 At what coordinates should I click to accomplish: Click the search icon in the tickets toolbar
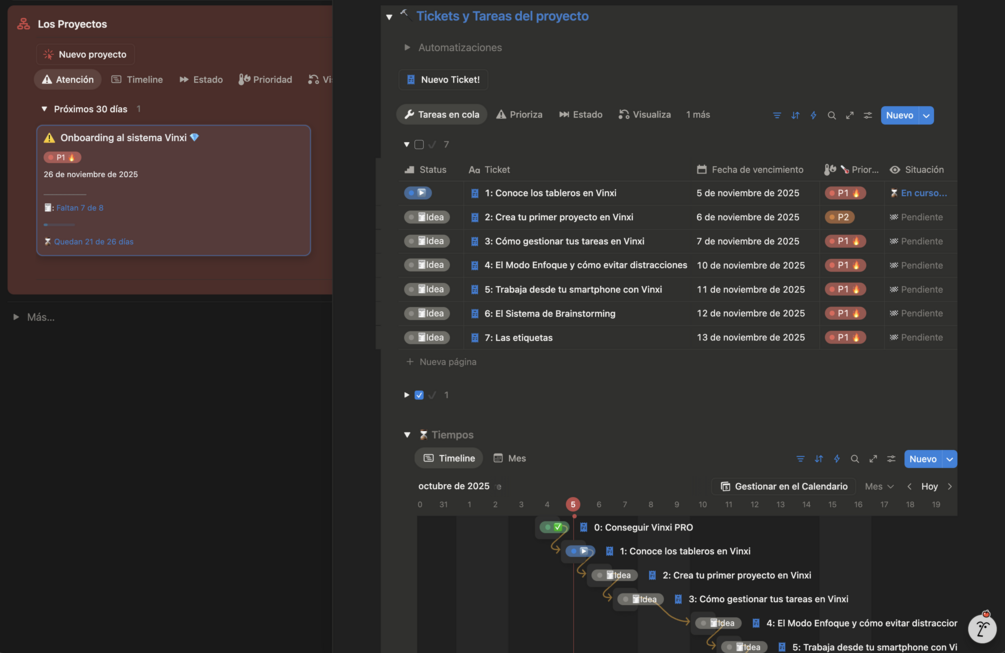click(831, 115)
